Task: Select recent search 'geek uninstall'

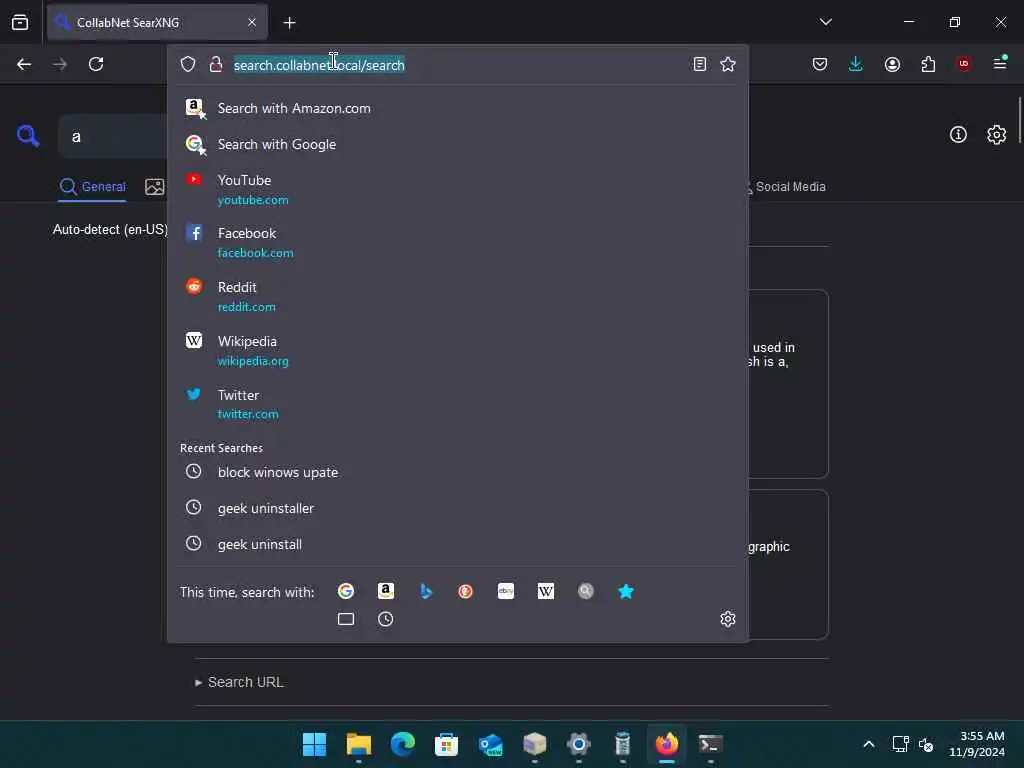Action: [x=457, y=544]
